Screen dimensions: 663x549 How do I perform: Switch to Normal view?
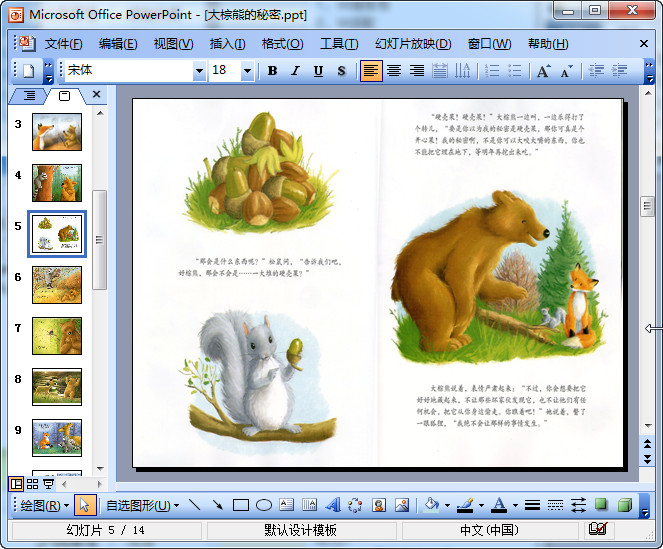tap(16, 483)
